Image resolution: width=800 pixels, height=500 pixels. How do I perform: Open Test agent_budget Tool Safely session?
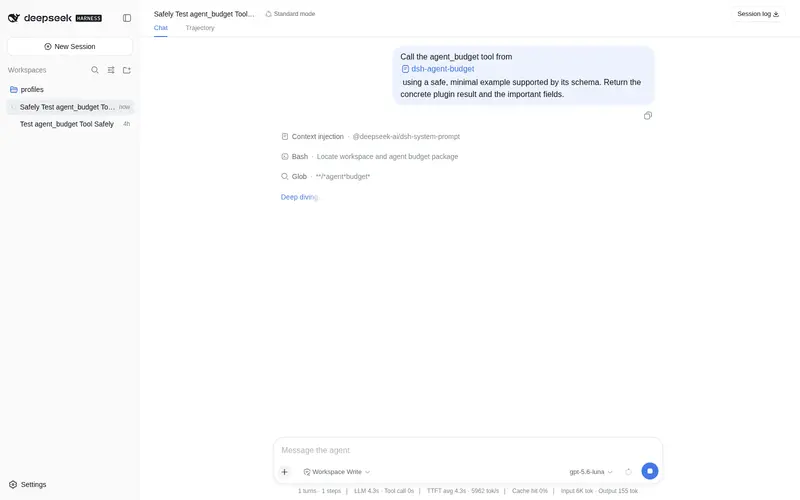tap(70, 124)
